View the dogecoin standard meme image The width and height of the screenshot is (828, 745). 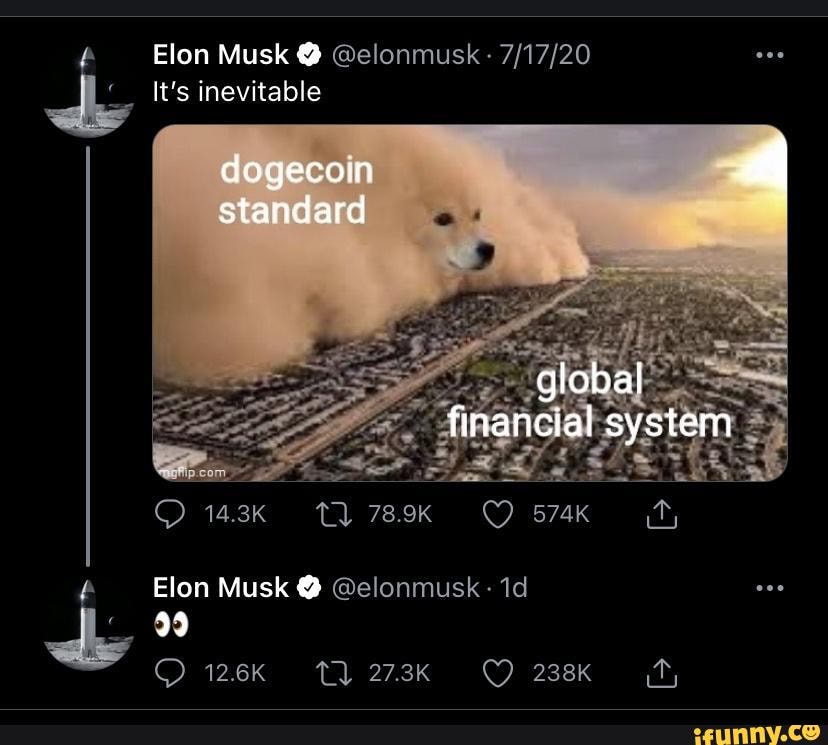470,303
